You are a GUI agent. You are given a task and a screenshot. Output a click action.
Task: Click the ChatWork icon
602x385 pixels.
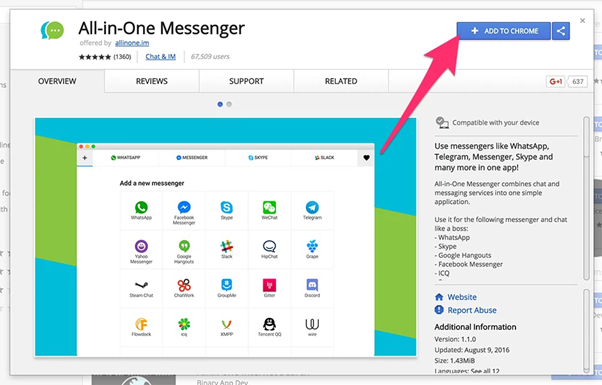pos(184,285)
